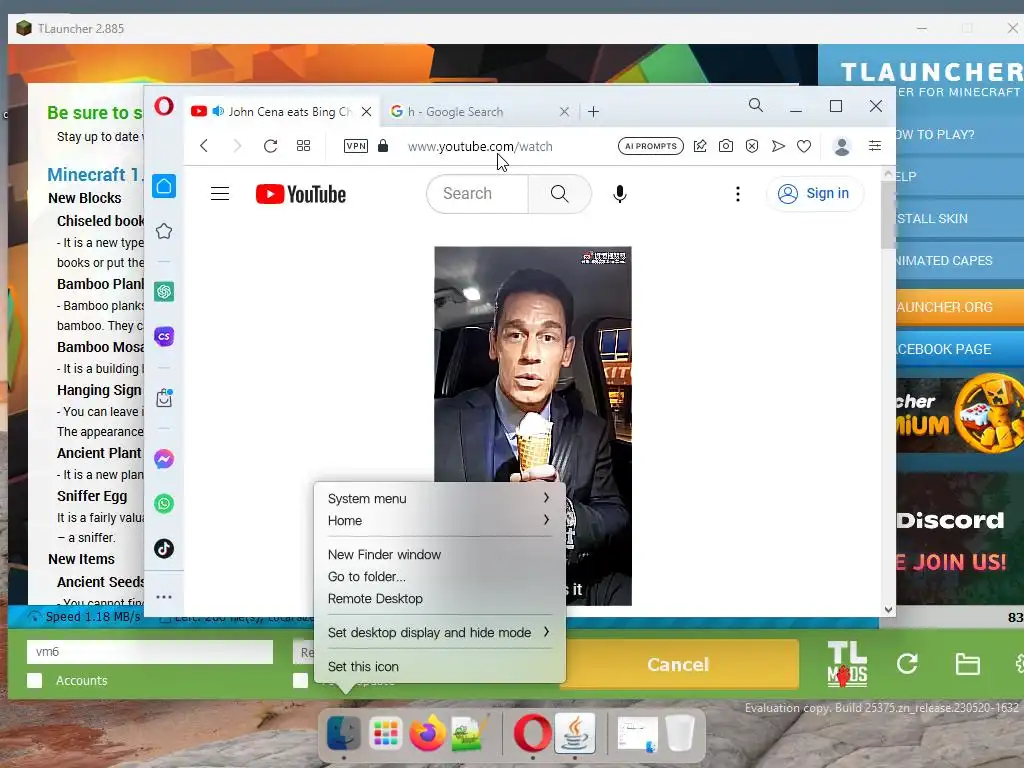Open Opera from the dock
Screen dimensions: 1024x768
(532, 733)
